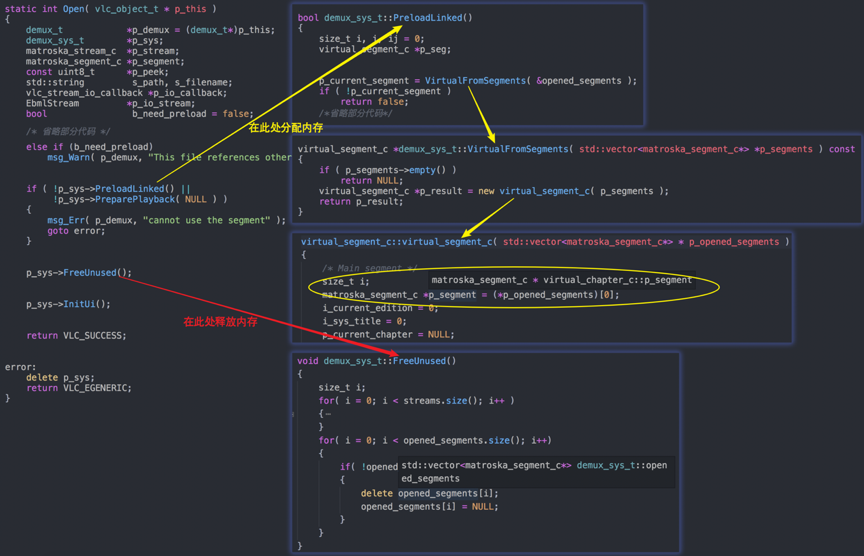Viewport: 864px width, 556px height.
Task: Click the 'p_current_chapter = NULL;' line
Action: coord(388,334)
